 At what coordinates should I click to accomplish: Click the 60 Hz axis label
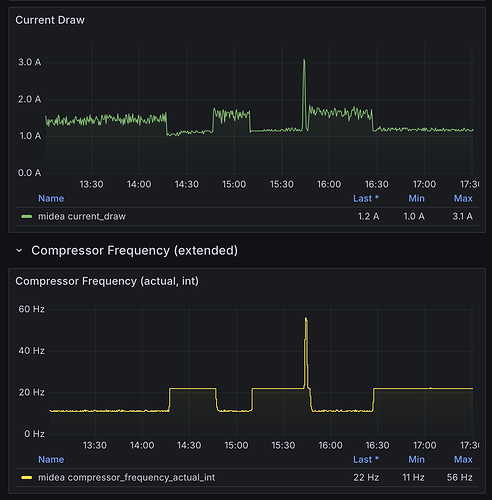[x=31, y=309]
